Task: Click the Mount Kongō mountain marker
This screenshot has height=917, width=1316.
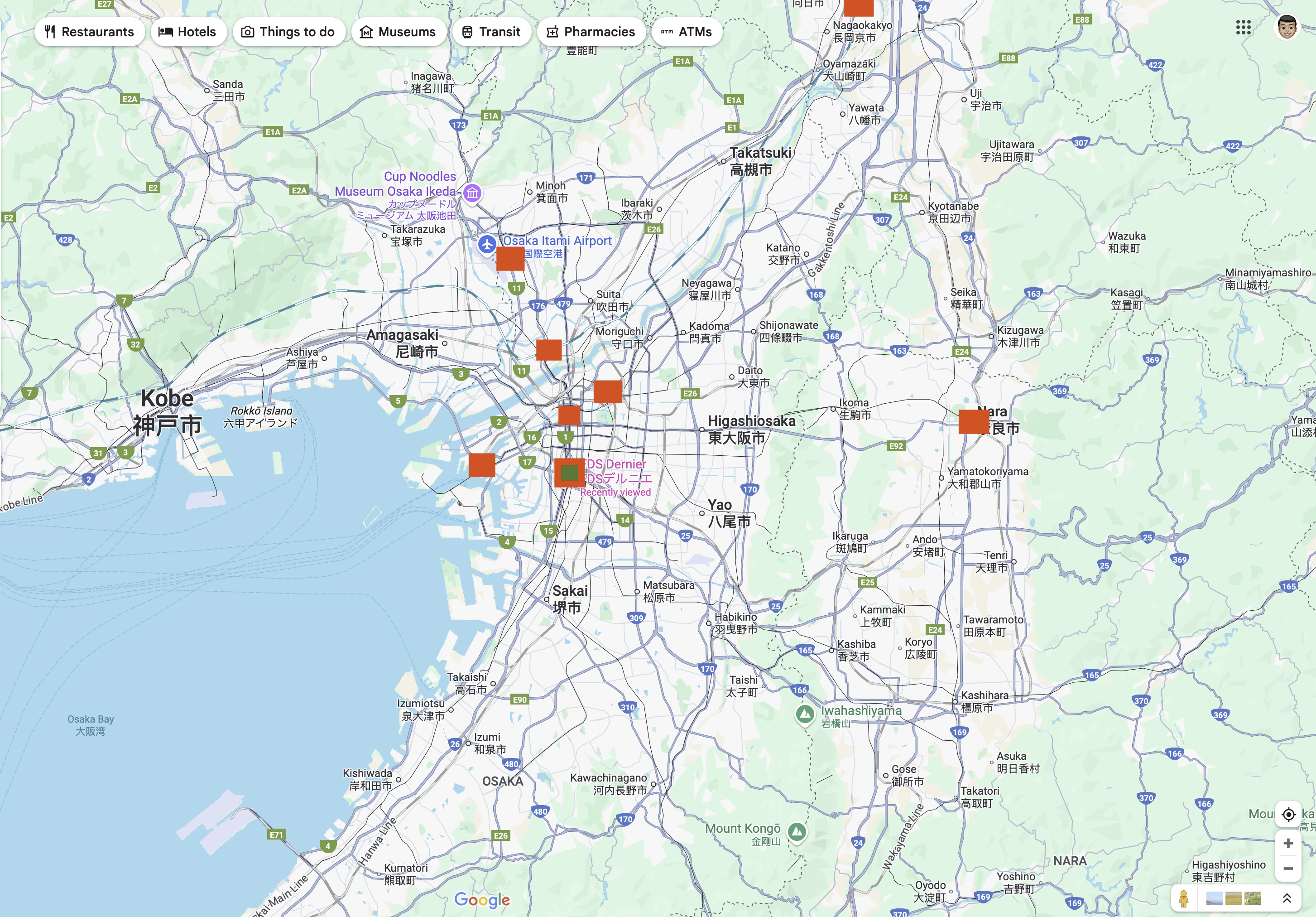Action: [x=797, y=831]
